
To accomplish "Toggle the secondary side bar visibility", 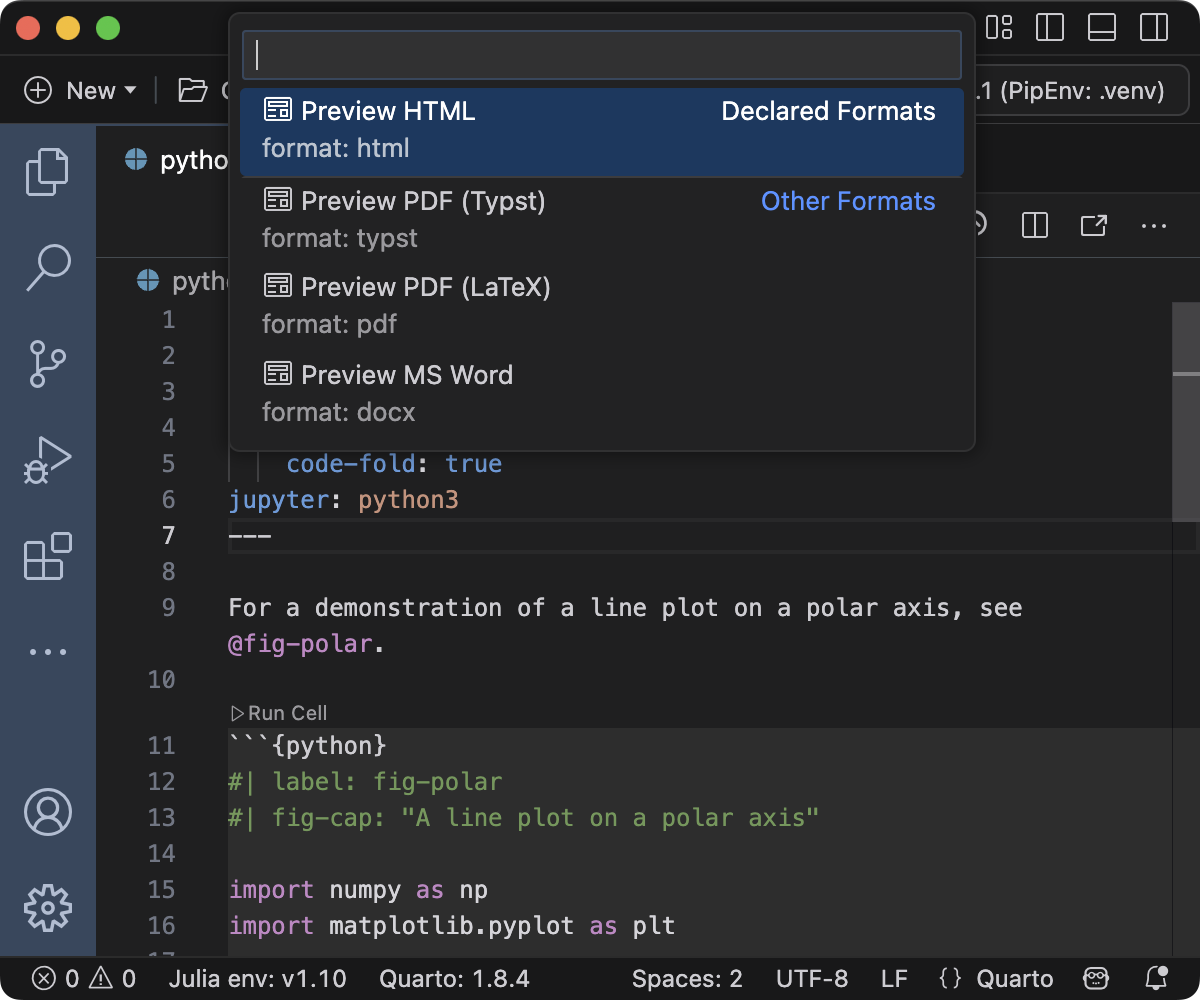I will click(1153, 28).
